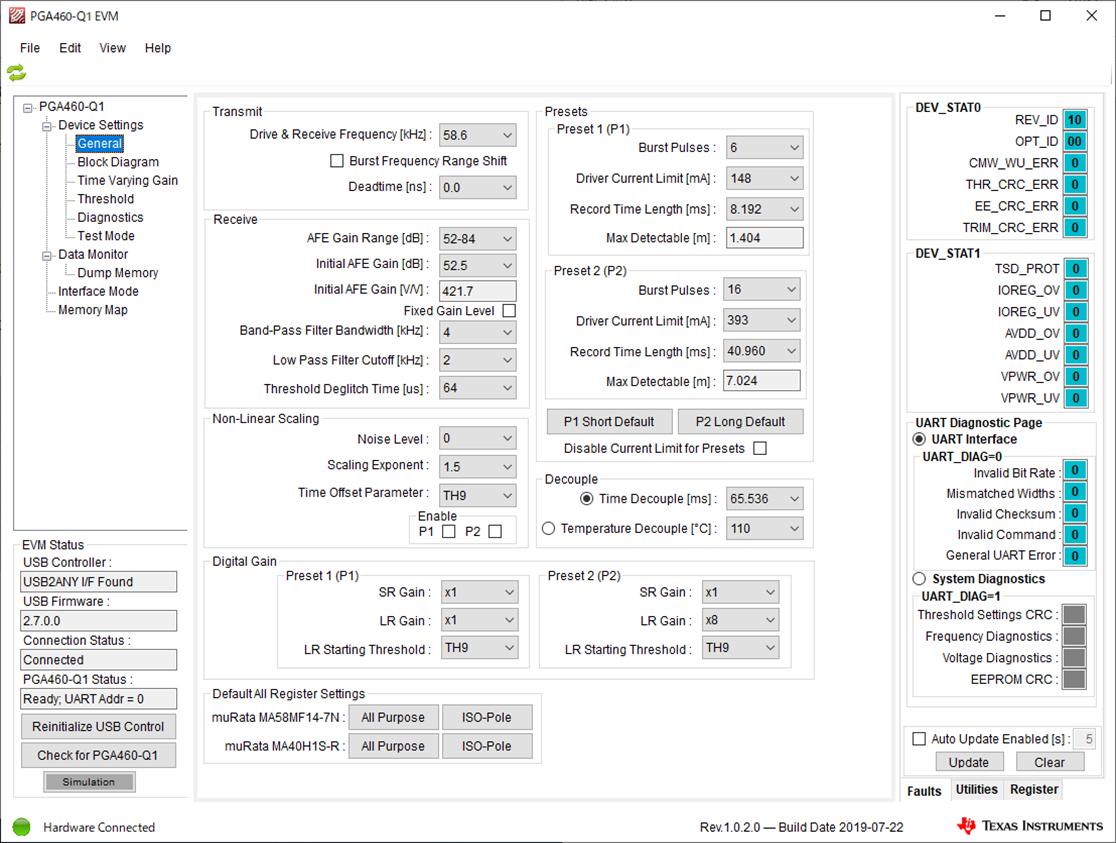Enable Burst Frequency Range Shift checkbox
Image resolution: width=1116 pixels, height=843 pixels.
pyautogui.click(x=337, y=161)
